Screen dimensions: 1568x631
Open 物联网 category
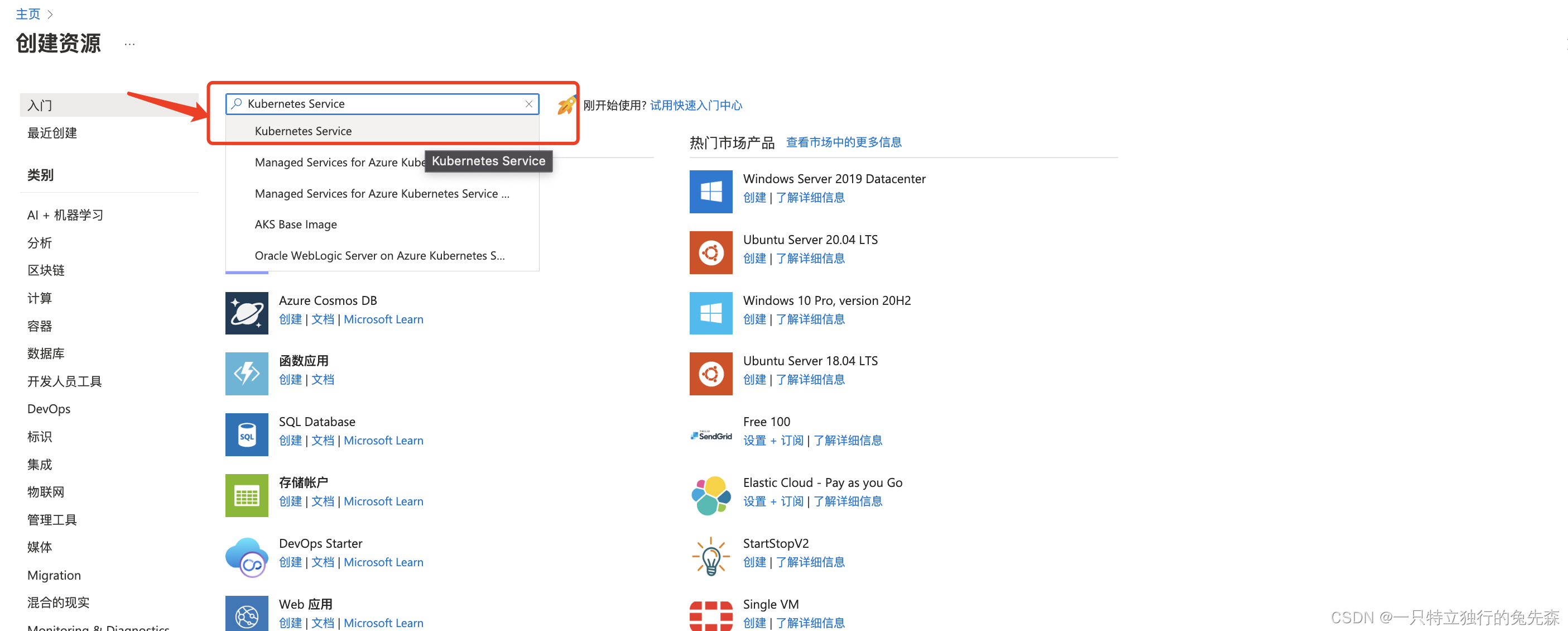(46, 492)
